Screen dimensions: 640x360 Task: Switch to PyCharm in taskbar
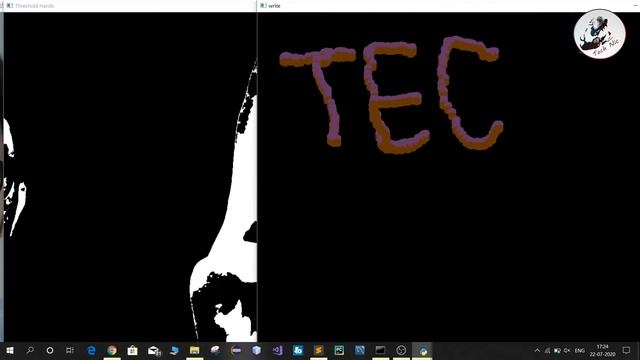coord(339,350)
